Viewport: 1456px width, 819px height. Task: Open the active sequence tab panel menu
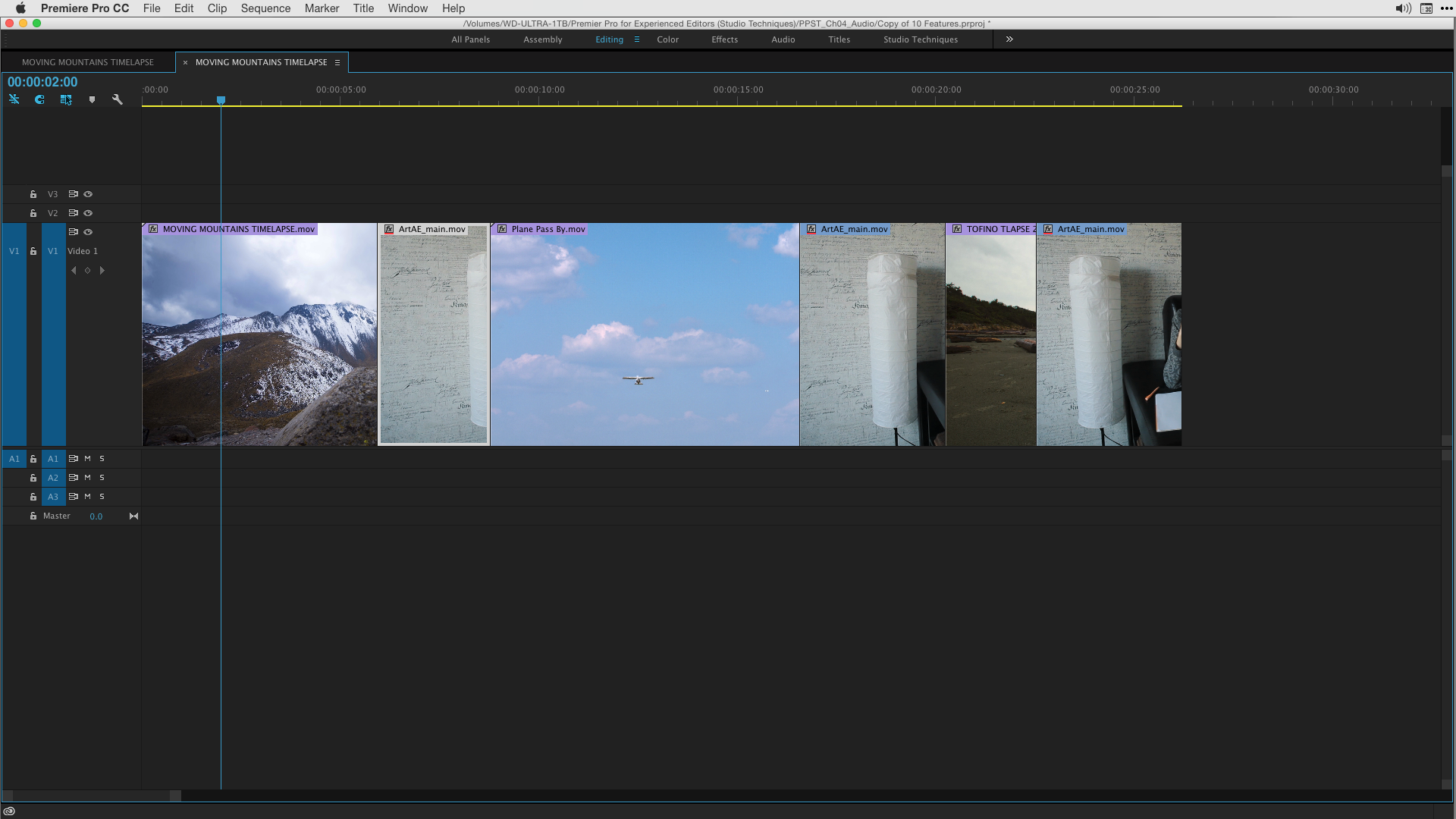[x=337, y=62]
